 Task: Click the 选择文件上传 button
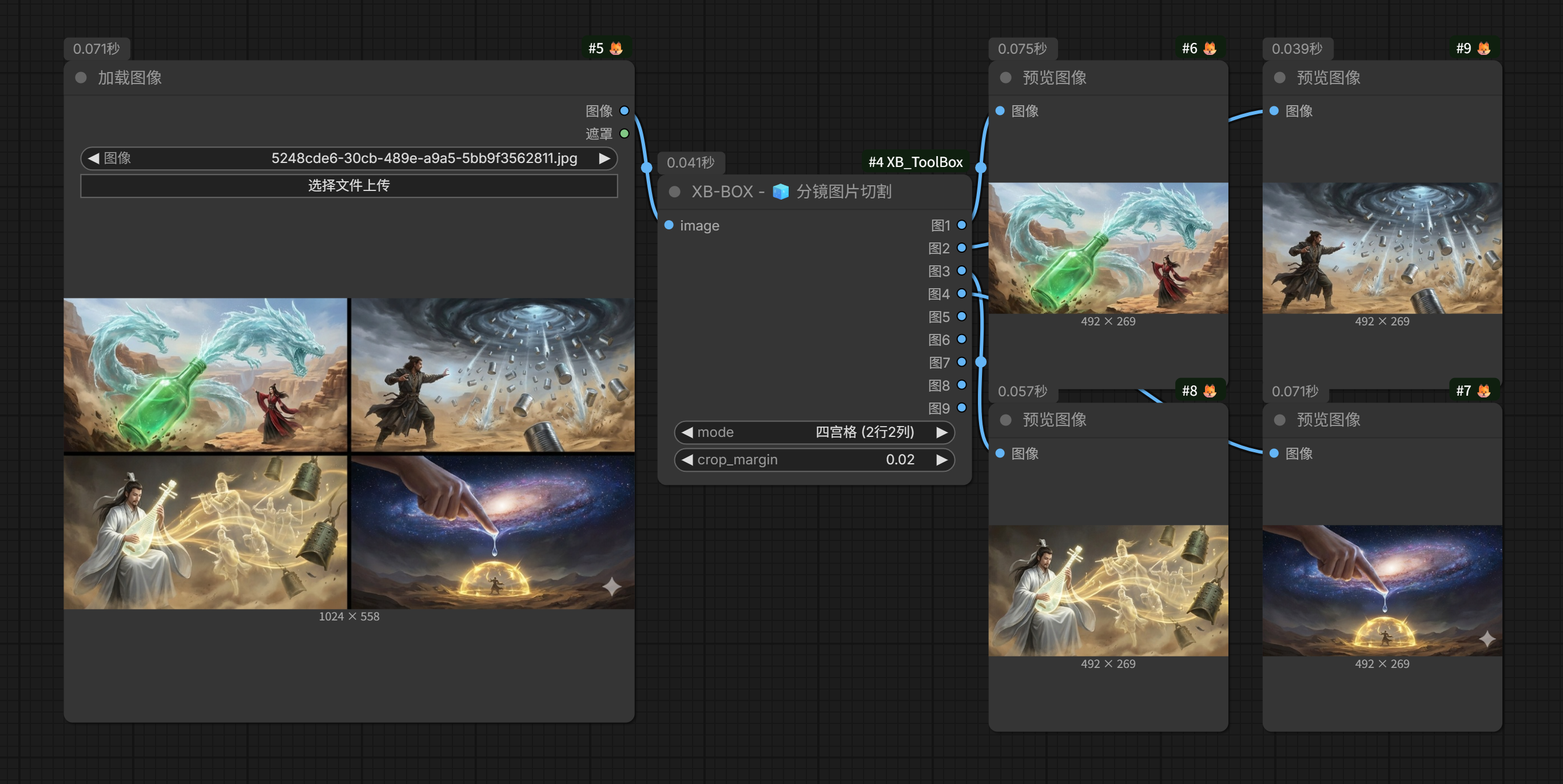pyautogui.click(x=349, y=186)
